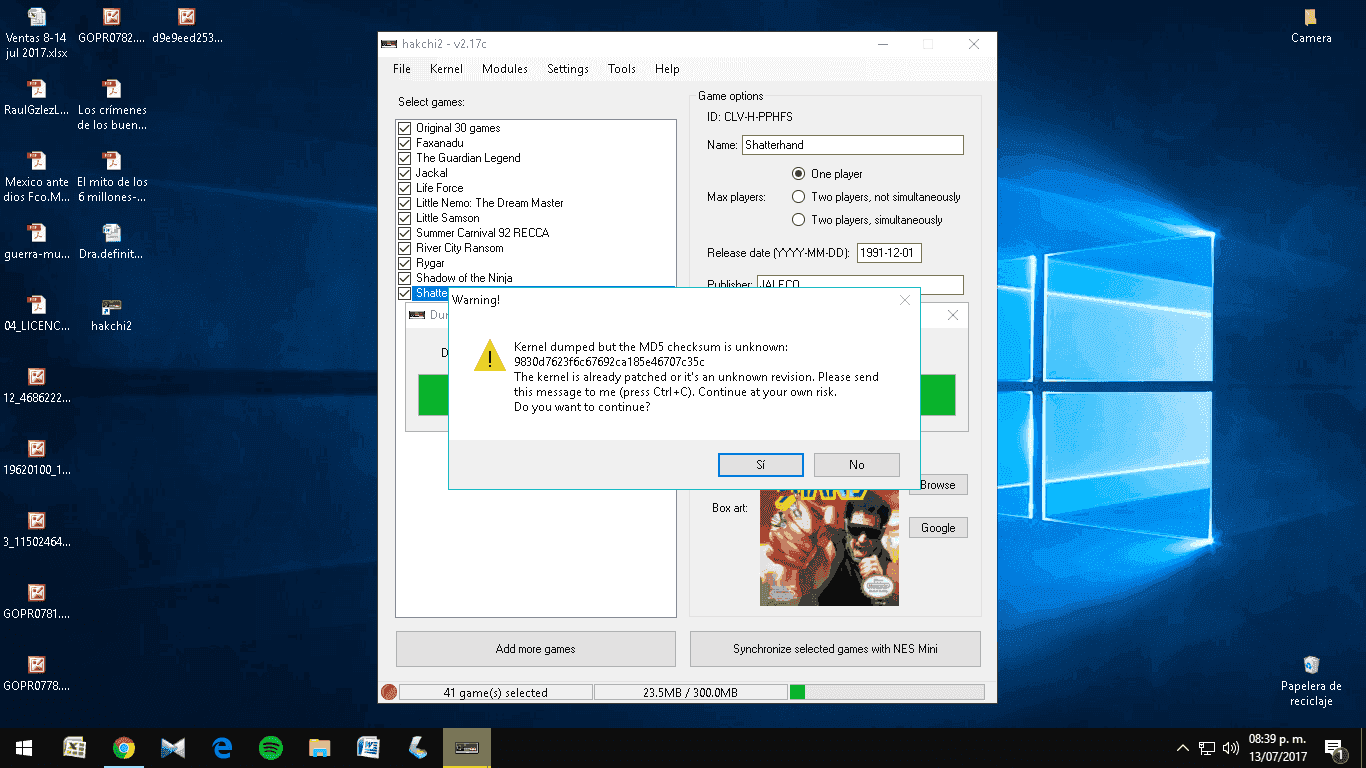This screenshot has width=1366, height=768.
Task: Open the Action Center notifications icon
Action: point(1333,748)
